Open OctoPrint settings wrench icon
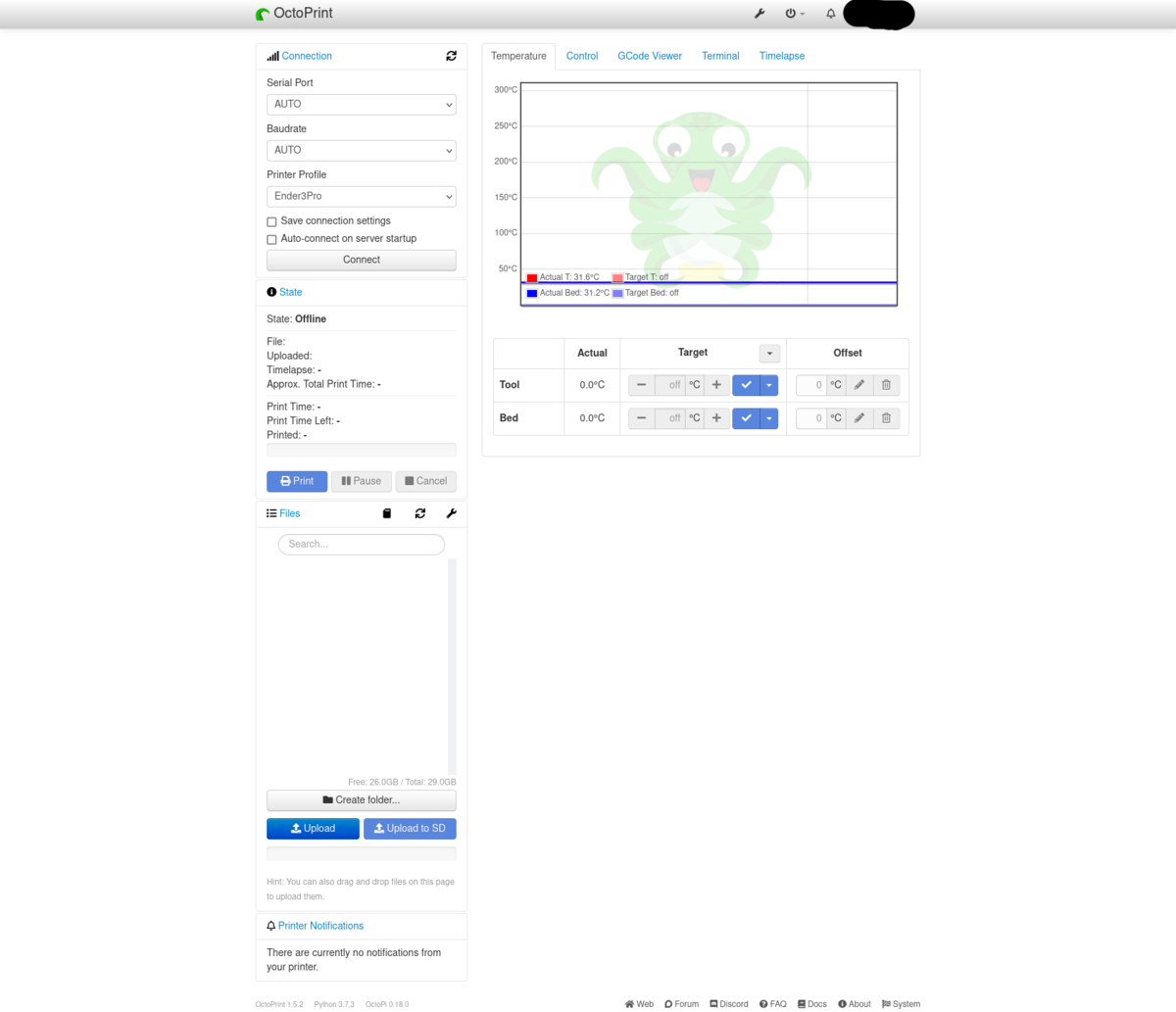Viewport: 1176px width, 1012px height. [759, 14]
